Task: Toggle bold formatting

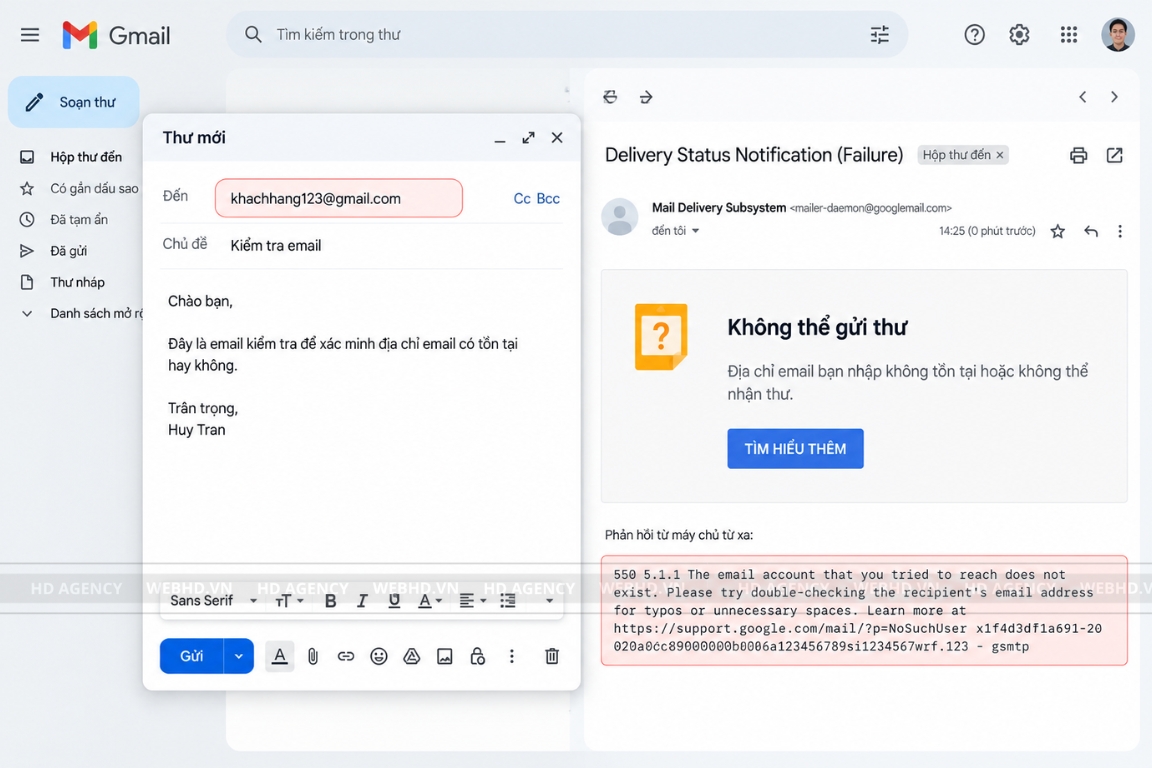Action: (331, 601)
